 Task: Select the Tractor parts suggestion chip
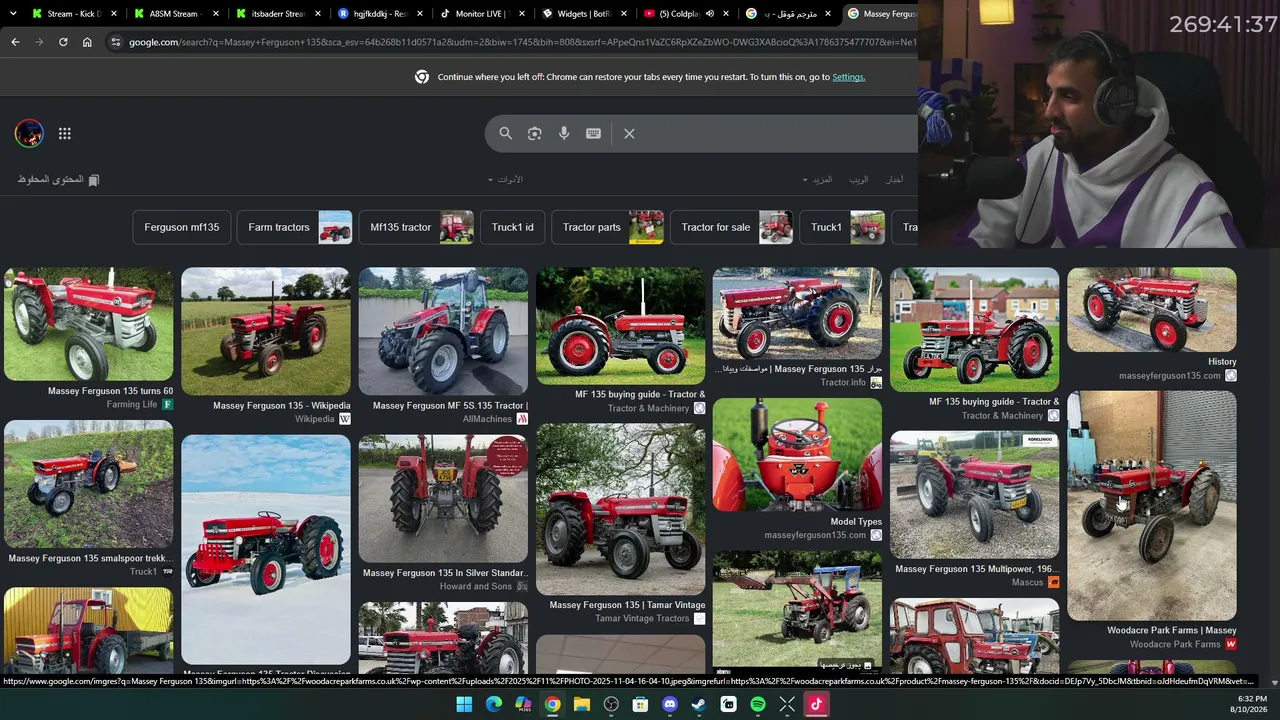click(x=608, y=227)
